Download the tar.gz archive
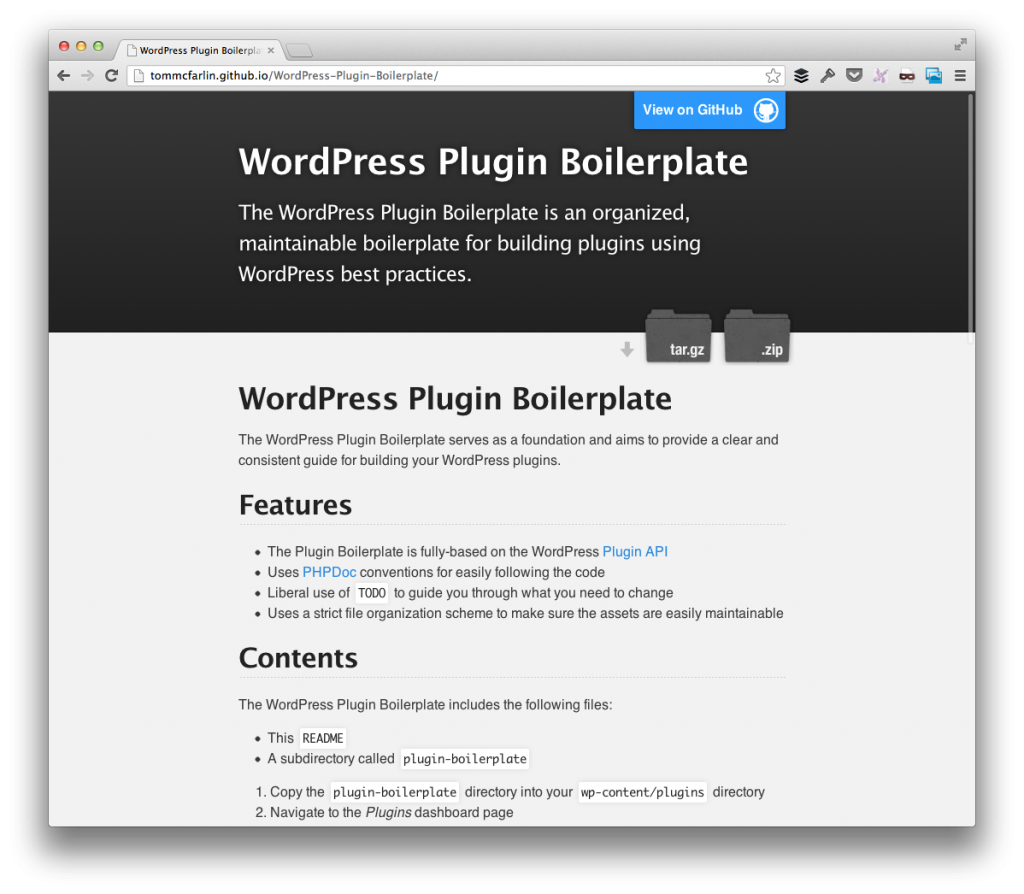Screen dimensions: 1024x894 pos(679,336)
